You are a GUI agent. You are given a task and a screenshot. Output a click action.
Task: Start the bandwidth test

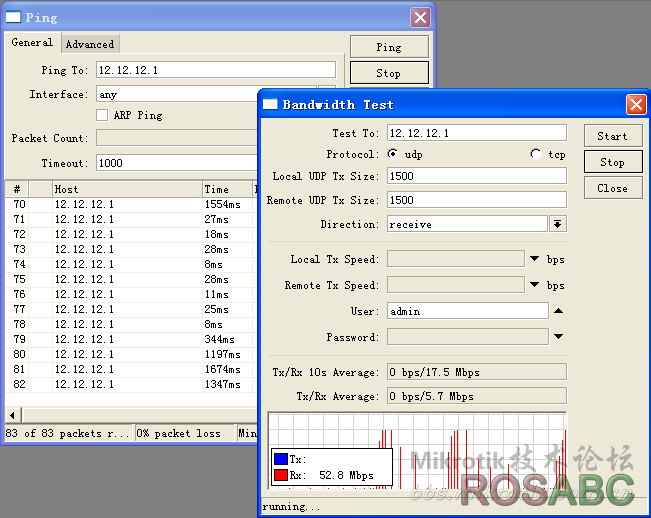pyautogui.click(x=612, y=136)
